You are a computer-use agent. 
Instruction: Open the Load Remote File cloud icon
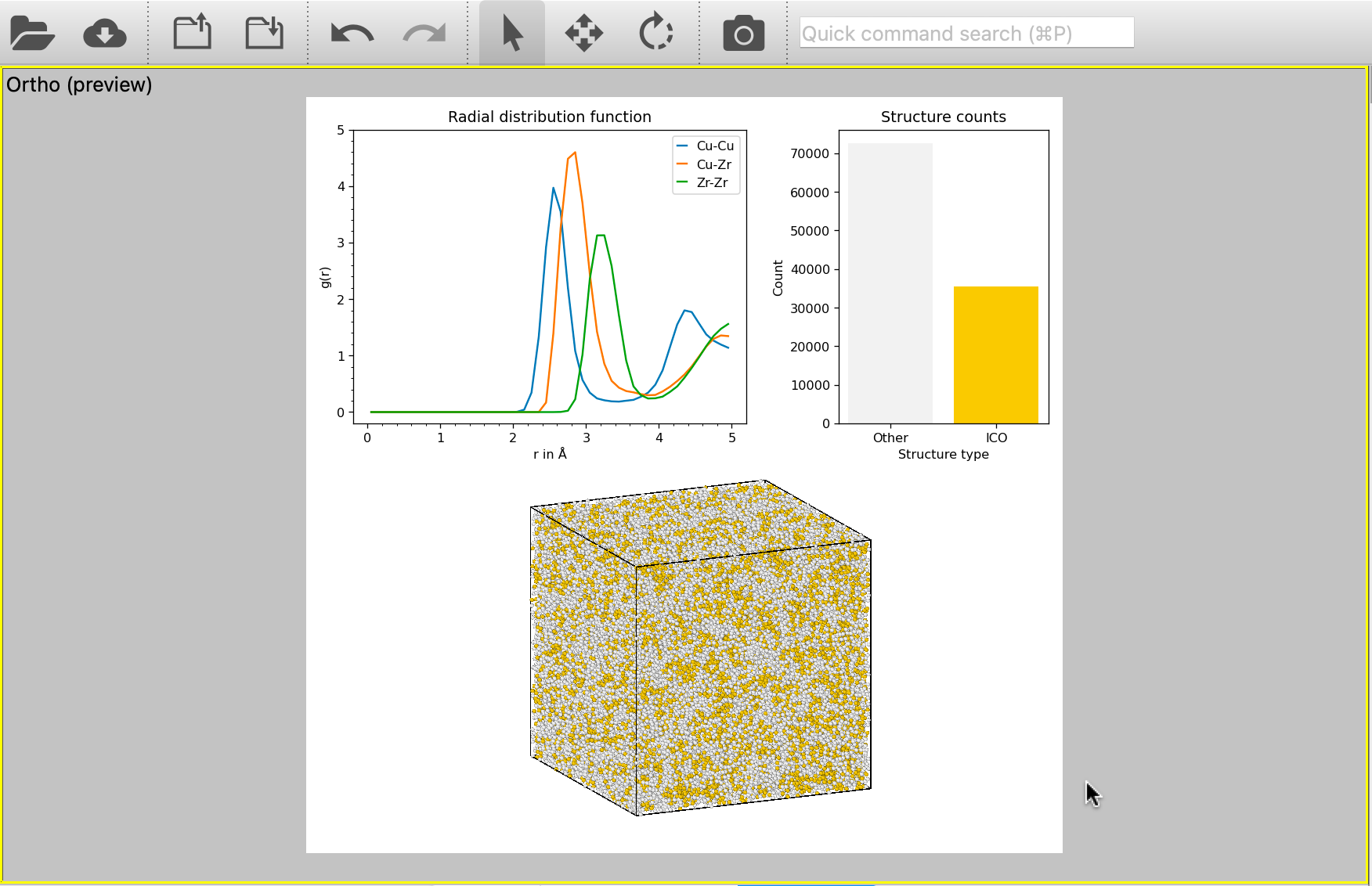(x=105, y=34)
